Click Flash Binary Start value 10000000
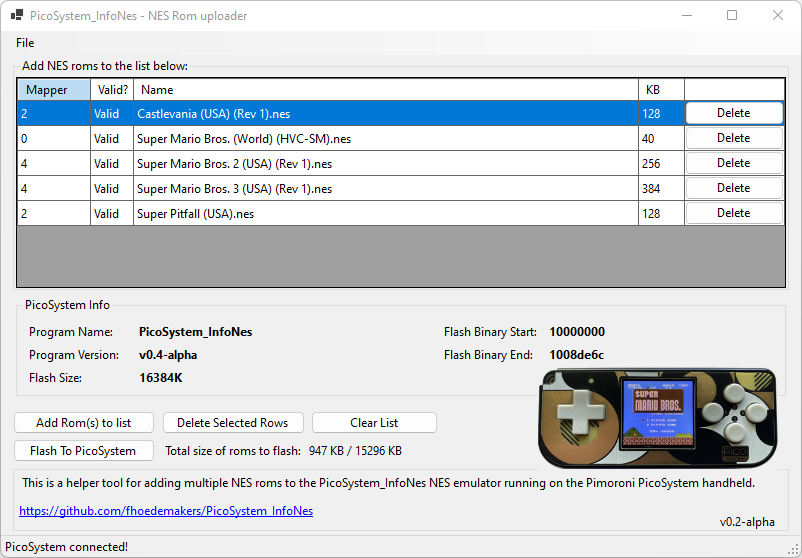Image resolution: width=802 pixels, height=558 pixels. [577, 332]
